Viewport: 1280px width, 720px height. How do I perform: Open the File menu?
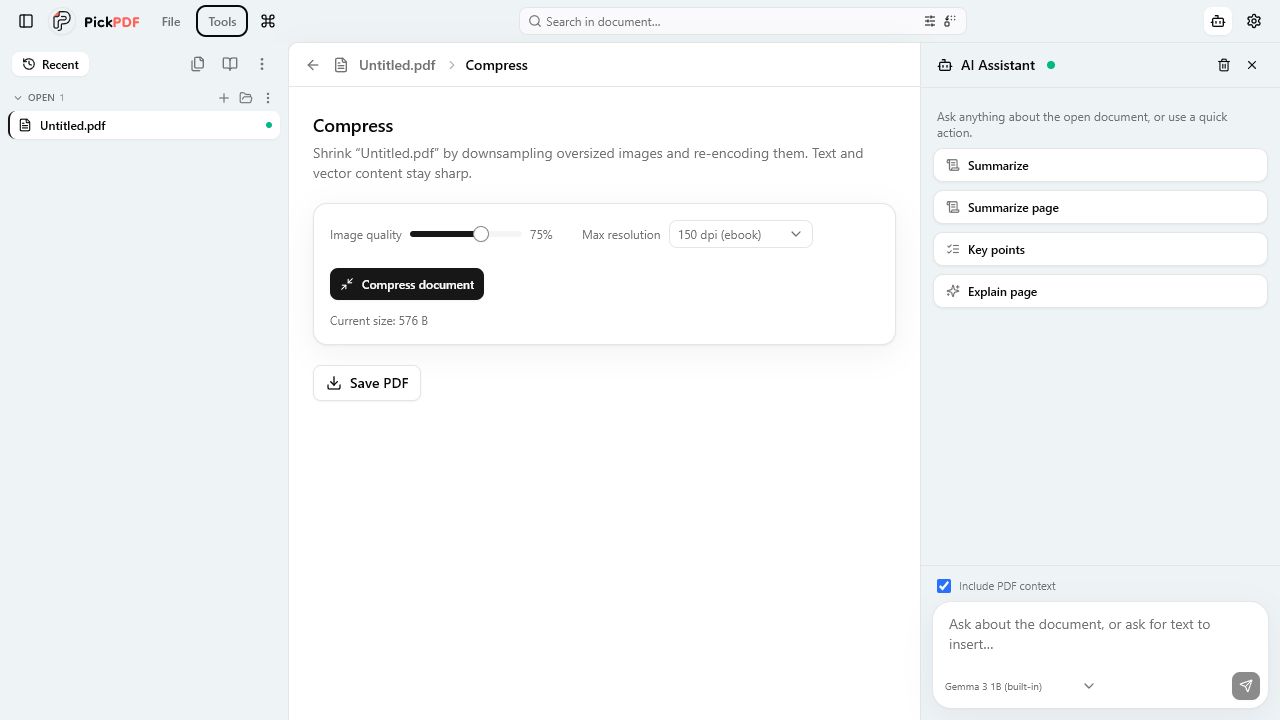tap(171, 21)
